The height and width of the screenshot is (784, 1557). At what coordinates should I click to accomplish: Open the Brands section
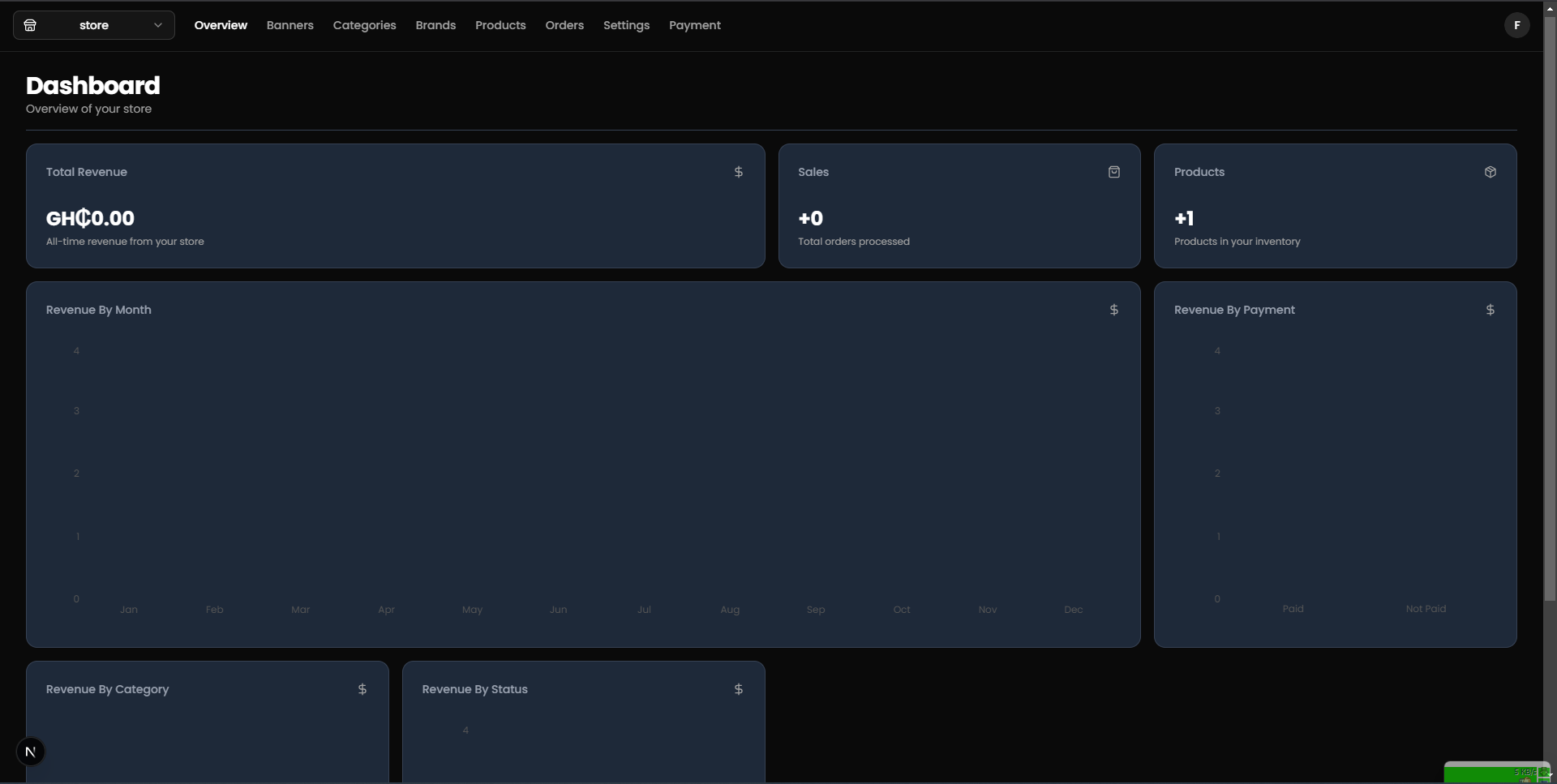click(435, 25)
